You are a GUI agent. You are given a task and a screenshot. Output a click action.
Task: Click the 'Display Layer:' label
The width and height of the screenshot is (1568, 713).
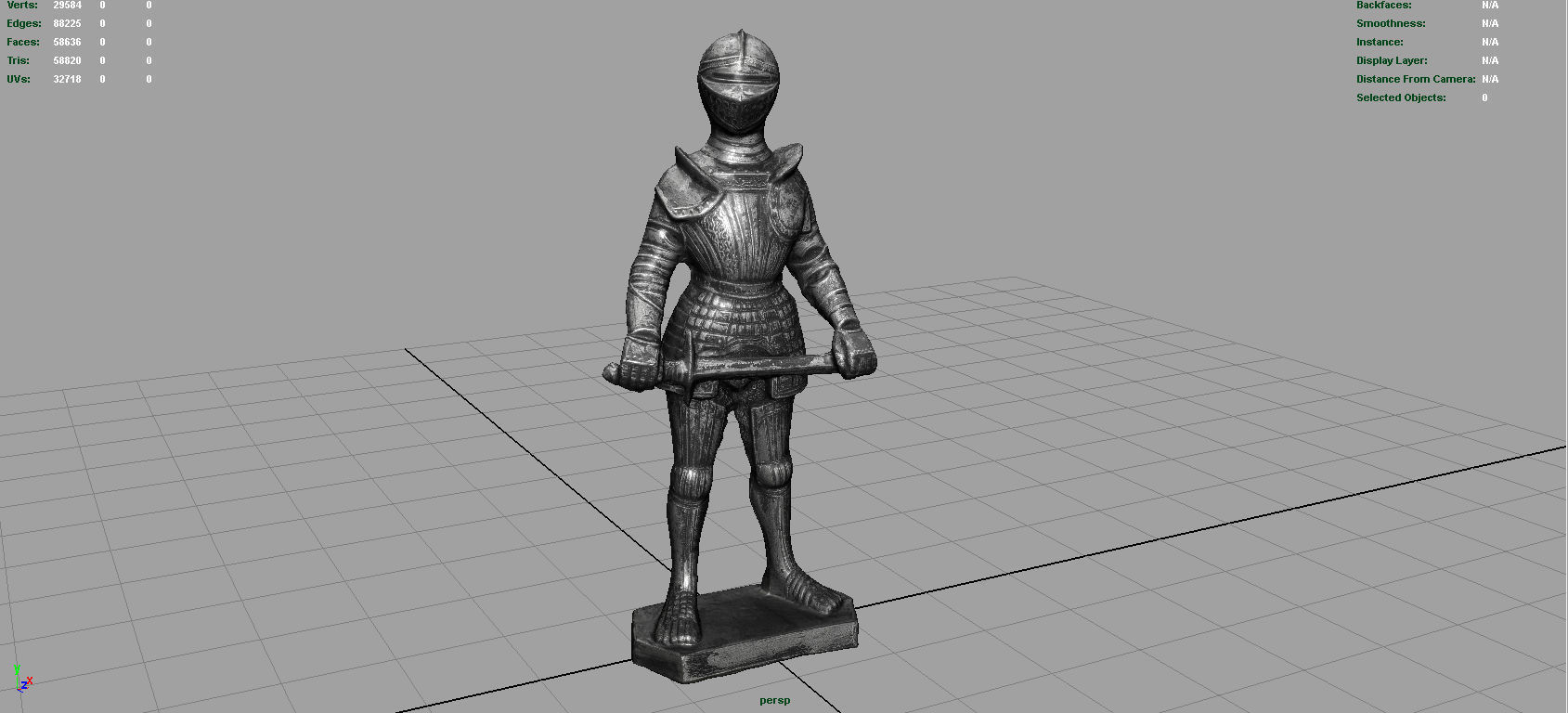(1392, 60)
